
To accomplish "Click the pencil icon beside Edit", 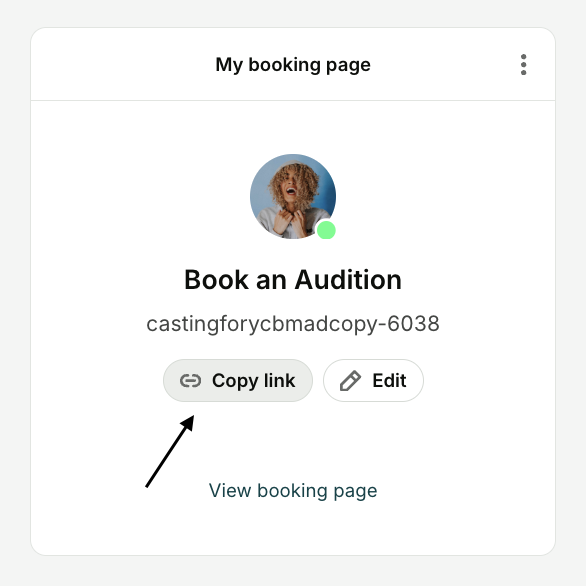I will click(350, 381).
